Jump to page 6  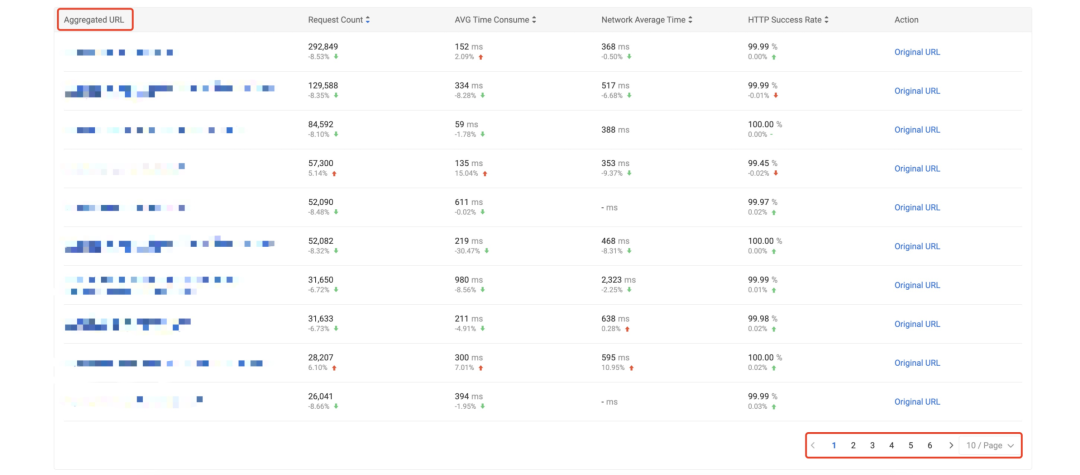coord(930,445)
